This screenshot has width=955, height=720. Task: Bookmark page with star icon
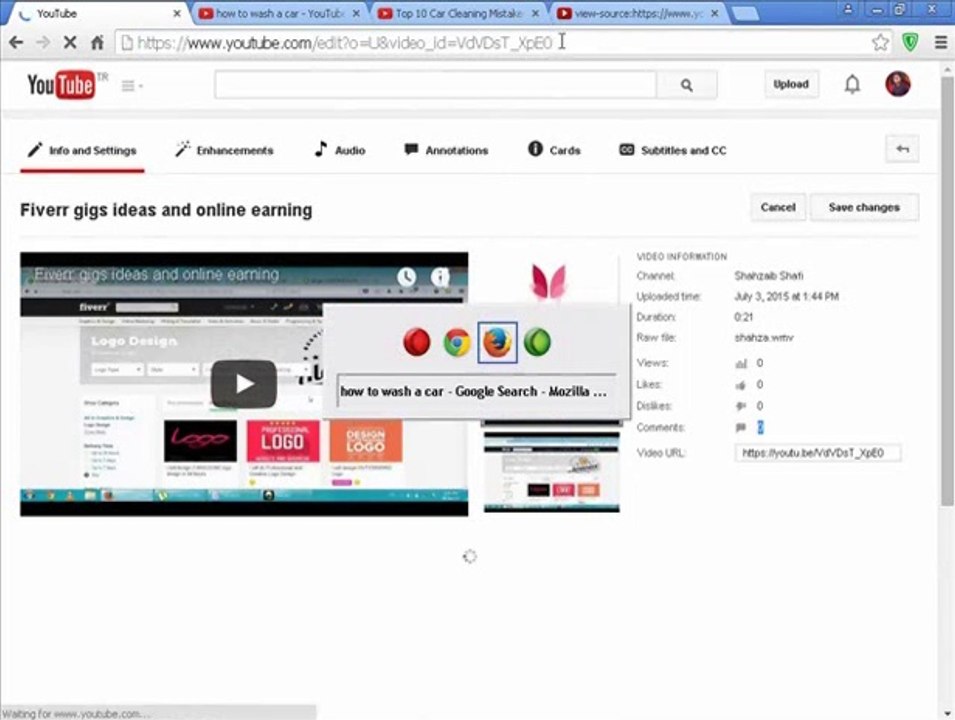[879, 42]
